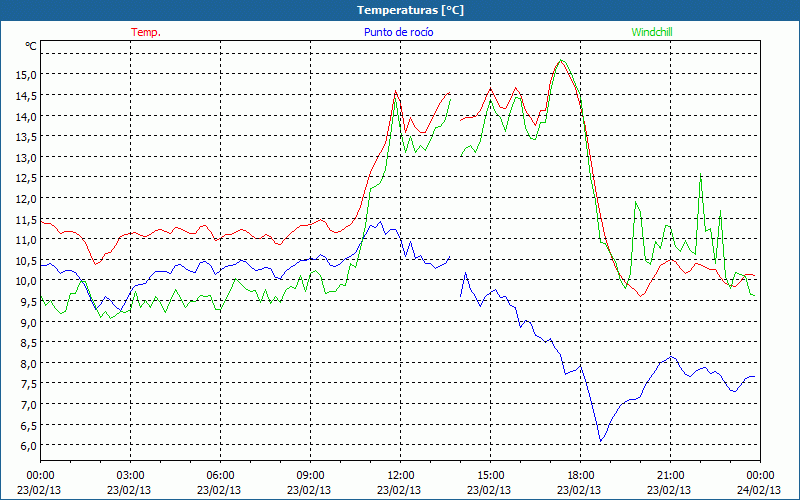Viewport: 800px width, 500px height.
Task: Click the 18:00 time axis label
Action: coord(580,476)
